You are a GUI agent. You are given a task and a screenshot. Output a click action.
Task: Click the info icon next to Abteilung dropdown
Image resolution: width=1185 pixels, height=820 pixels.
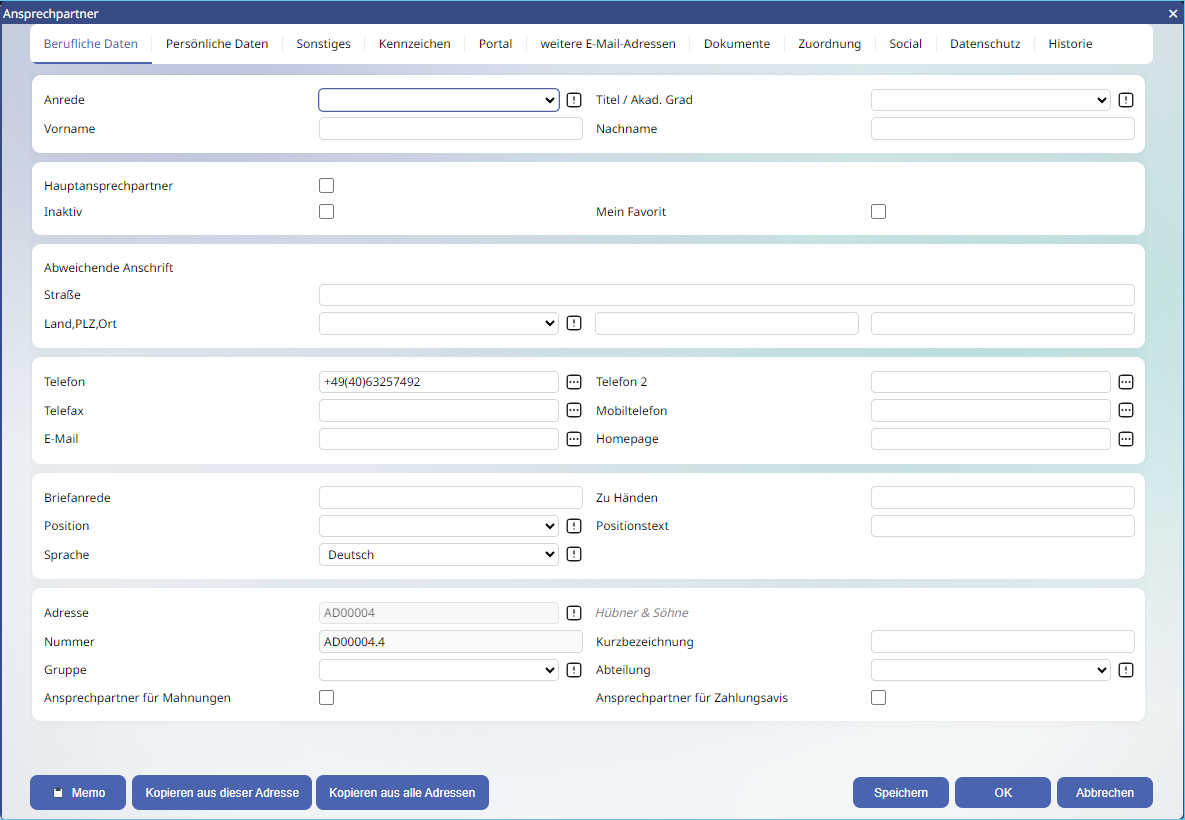(x=1126, y=670)
